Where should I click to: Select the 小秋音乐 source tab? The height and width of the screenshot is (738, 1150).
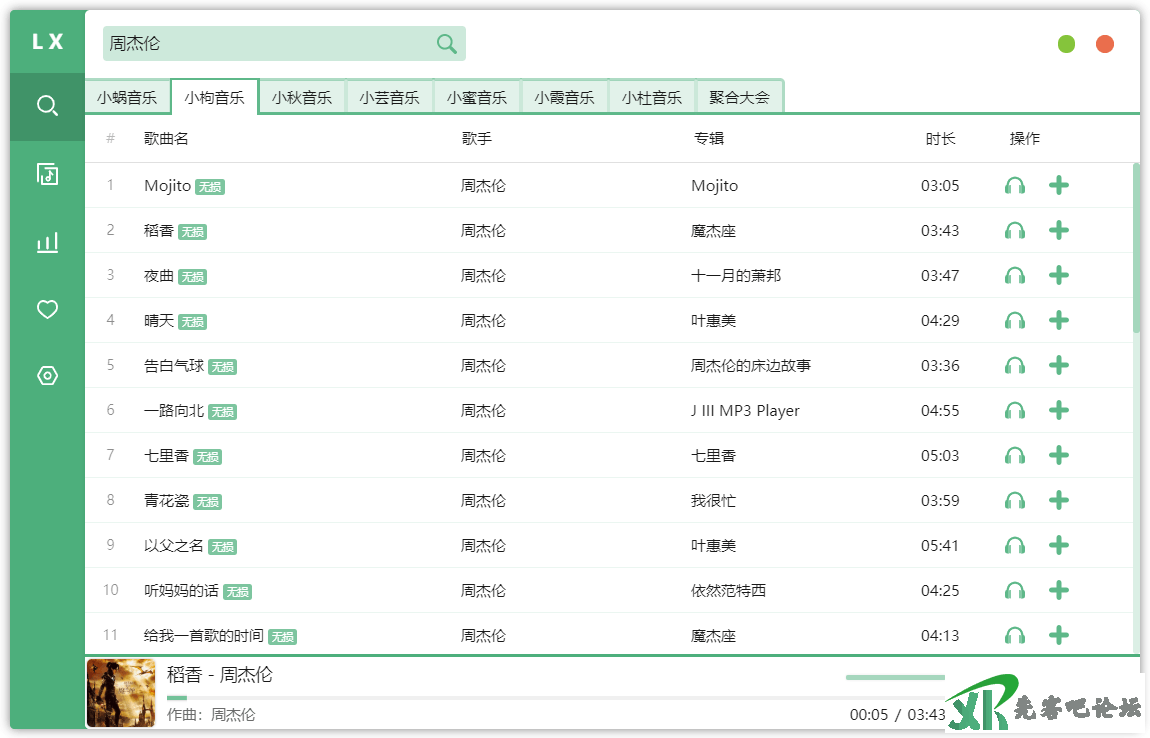(302, 98)
